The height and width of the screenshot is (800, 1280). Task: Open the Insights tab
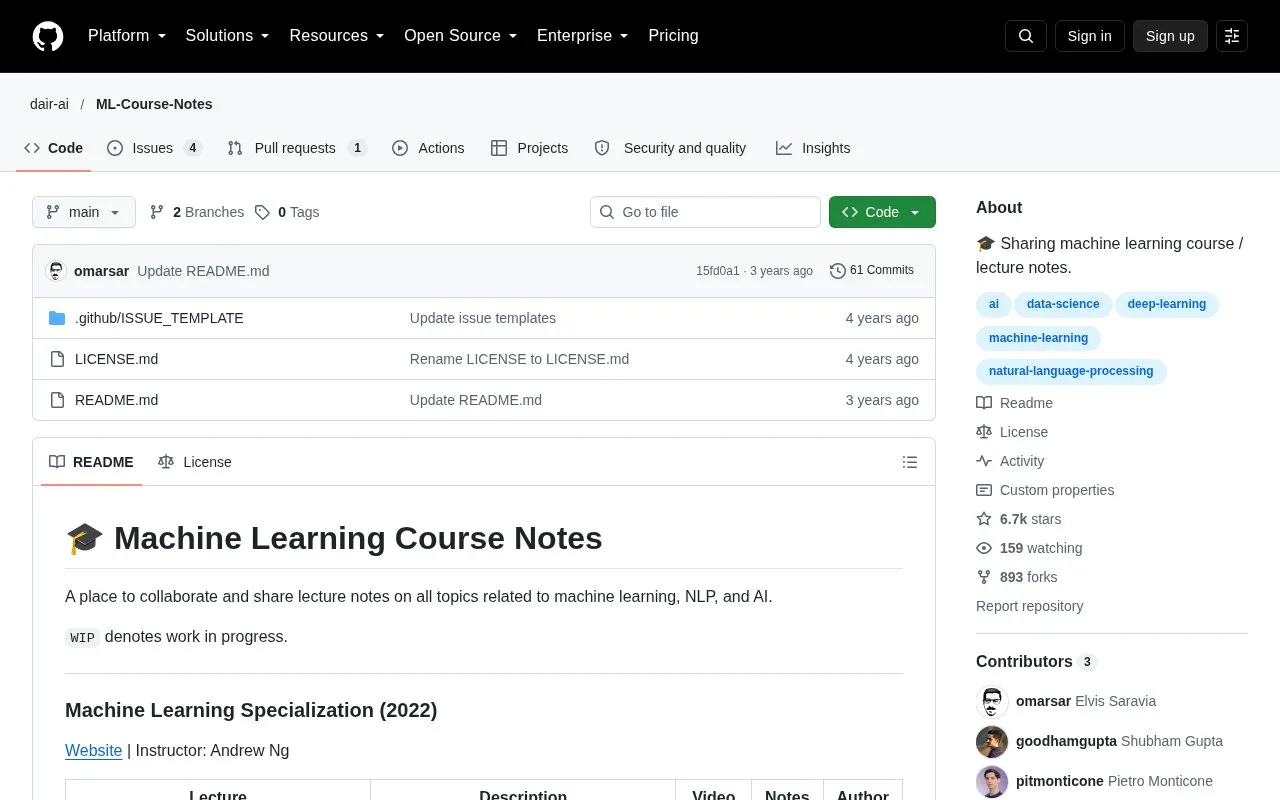point(813,148)
